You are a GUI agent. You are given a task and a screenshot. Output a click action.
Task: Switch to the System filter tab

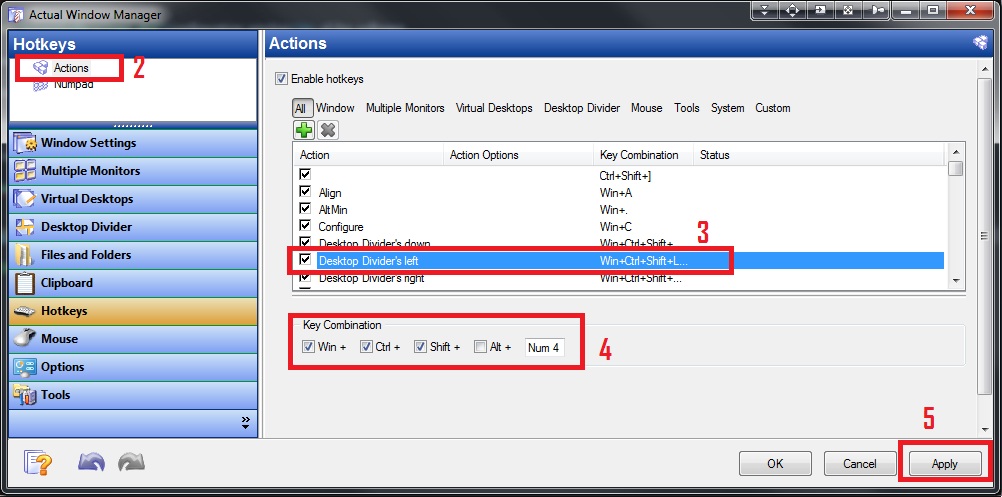click(727, 108)
